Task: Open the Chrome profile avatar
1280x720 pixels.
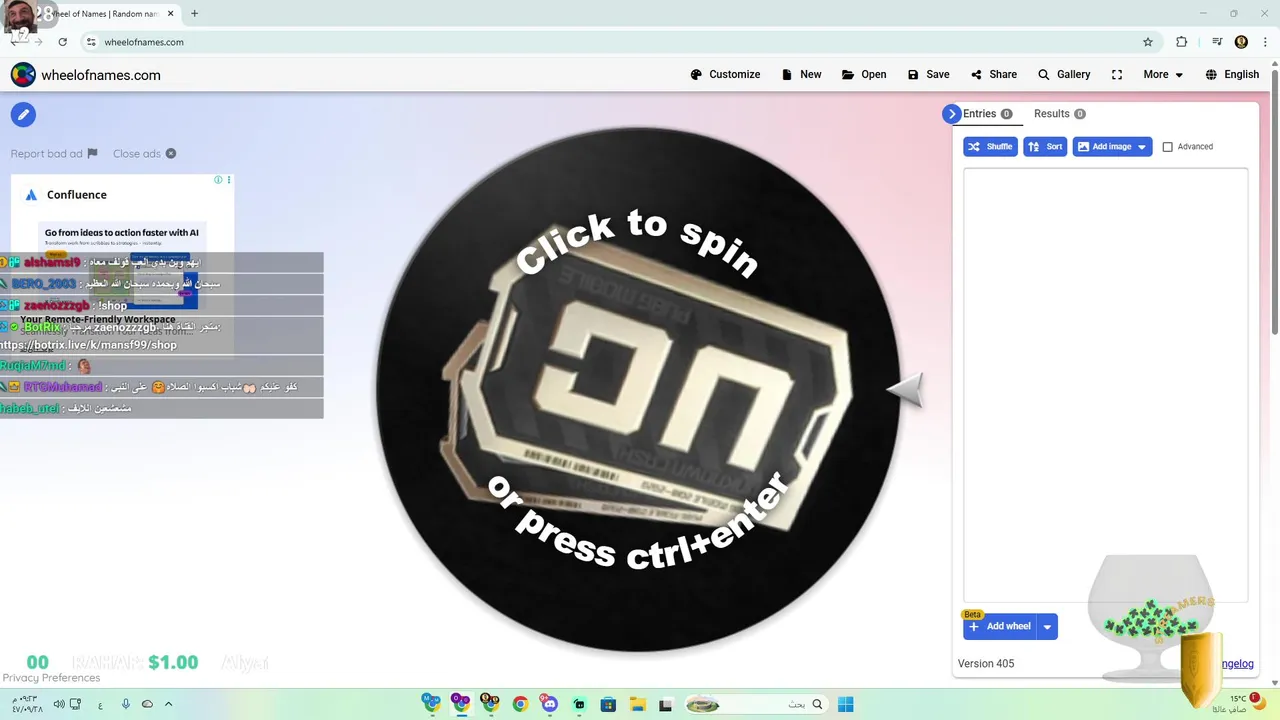Action: click(1241, 42)
